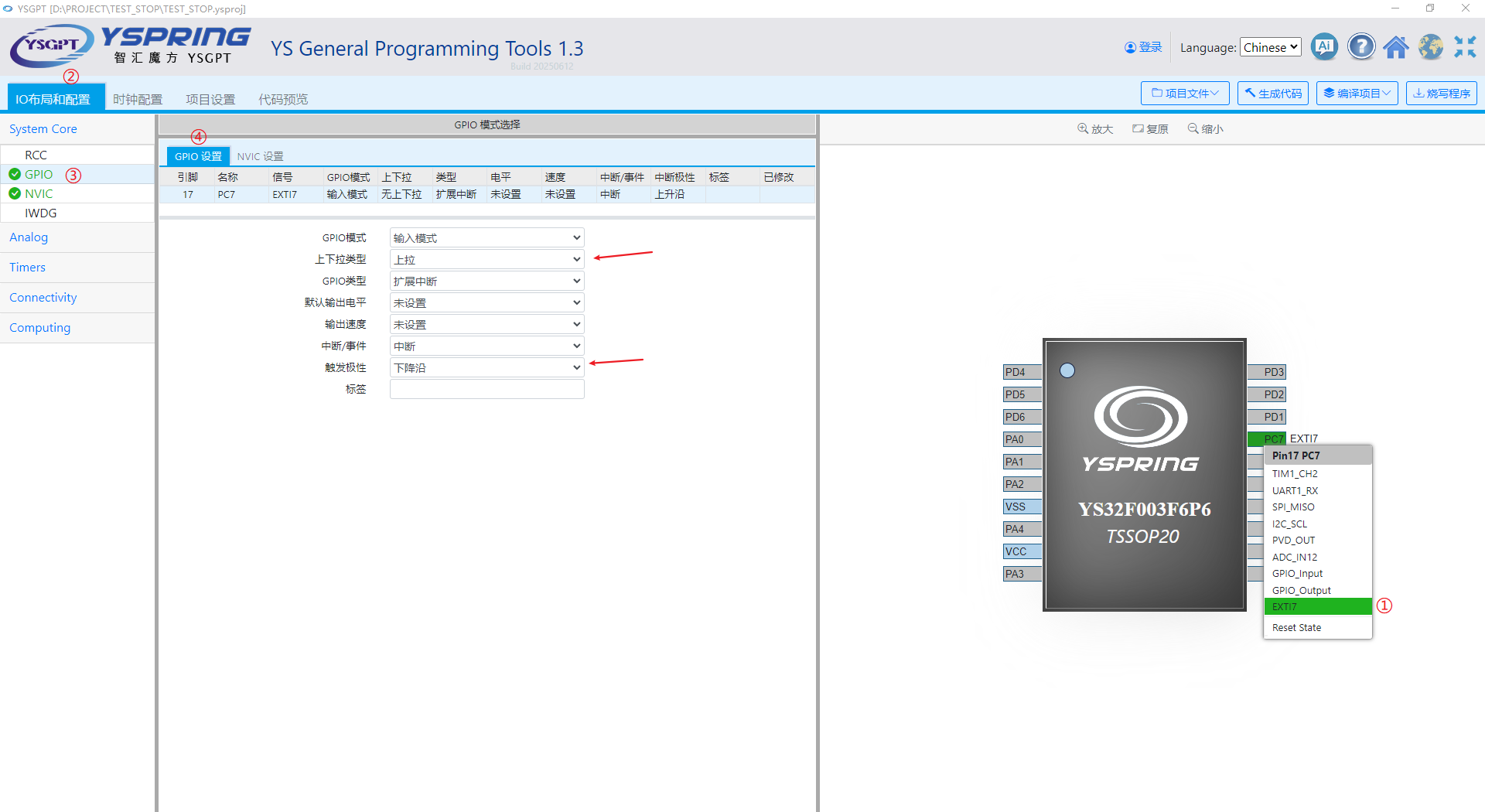Open the 编译项目 dropdown button
The image size is (1485, 812).
1357,93
